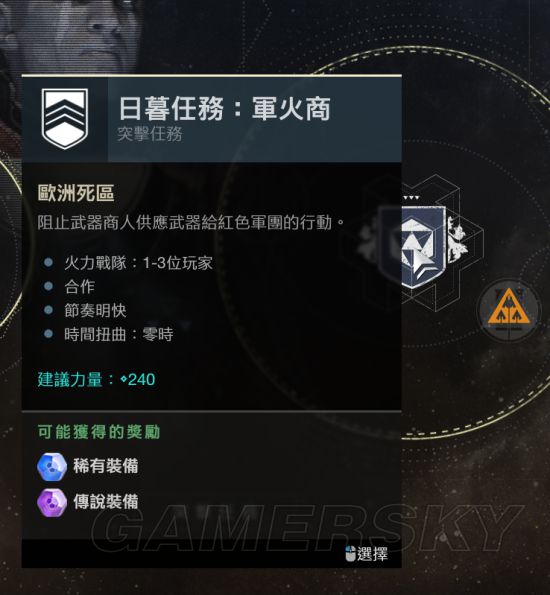Click the 節奏明快 modifier entry

[95, 310]
